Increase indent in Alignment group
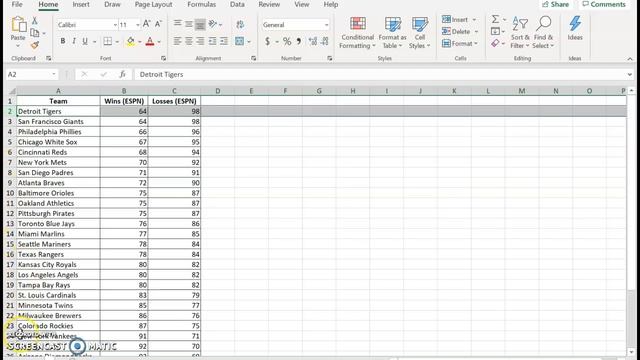640x360 pixels. (x=224, y=41)
